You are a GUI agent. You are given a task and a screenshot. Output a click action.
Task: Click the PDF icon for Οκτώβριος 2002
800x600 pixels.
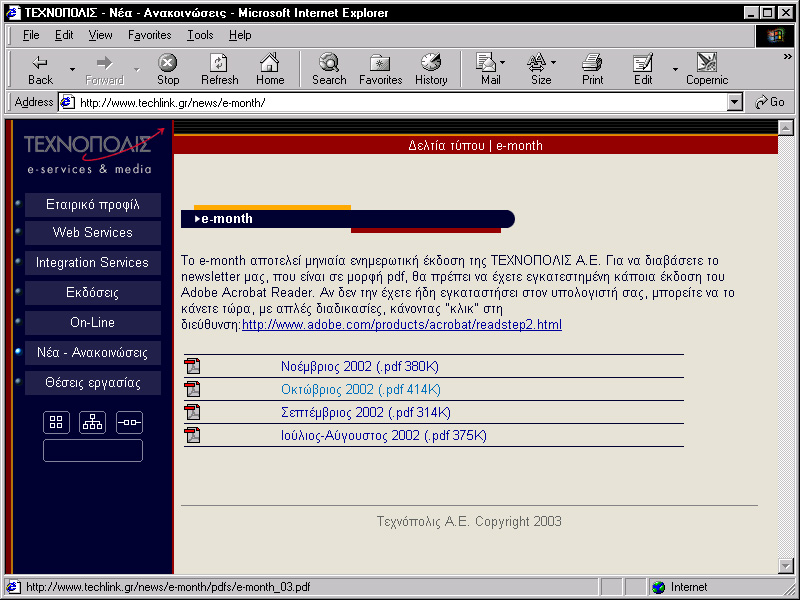pos(192,389)
